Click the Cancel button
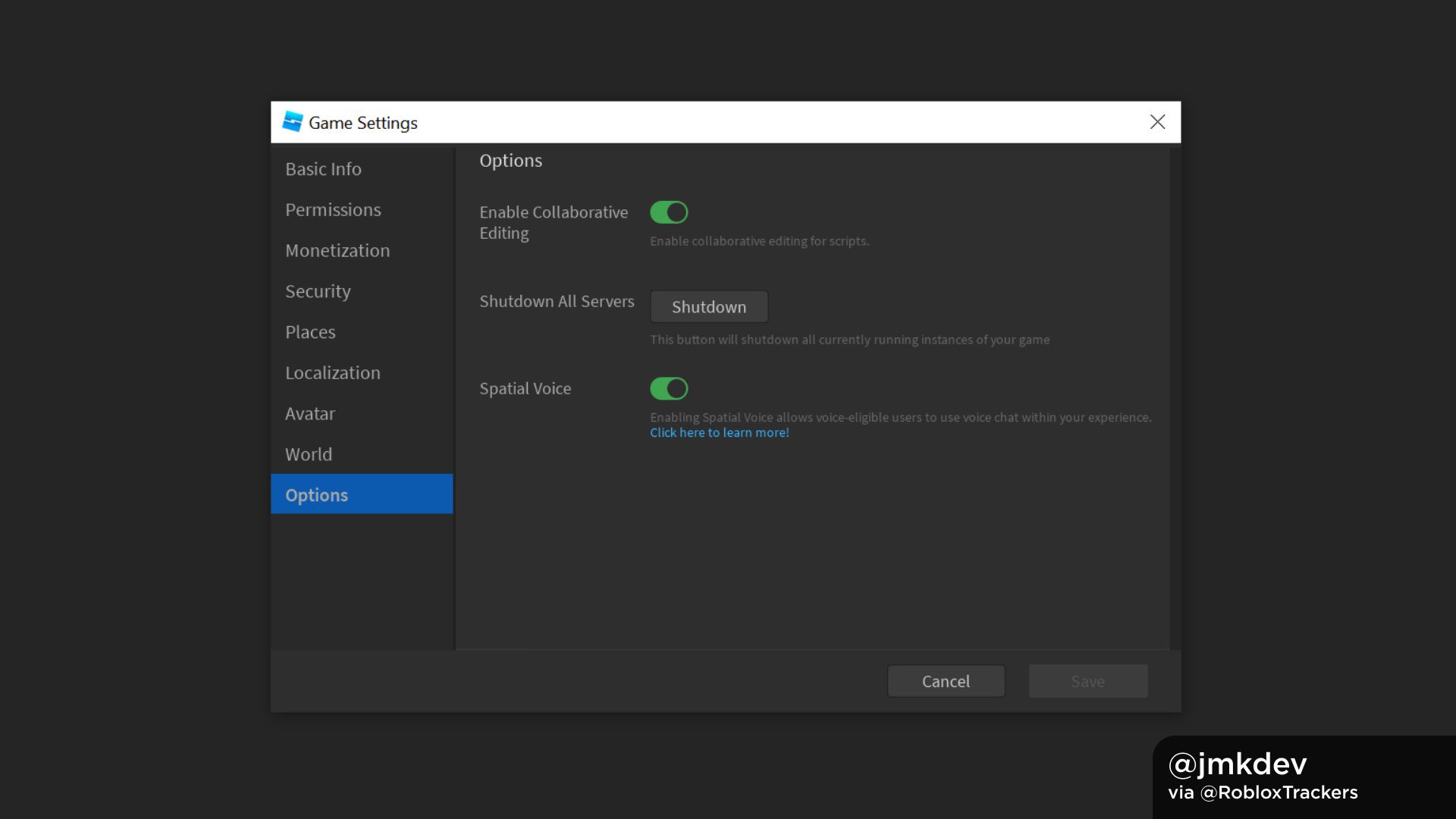 pos(945,680)
